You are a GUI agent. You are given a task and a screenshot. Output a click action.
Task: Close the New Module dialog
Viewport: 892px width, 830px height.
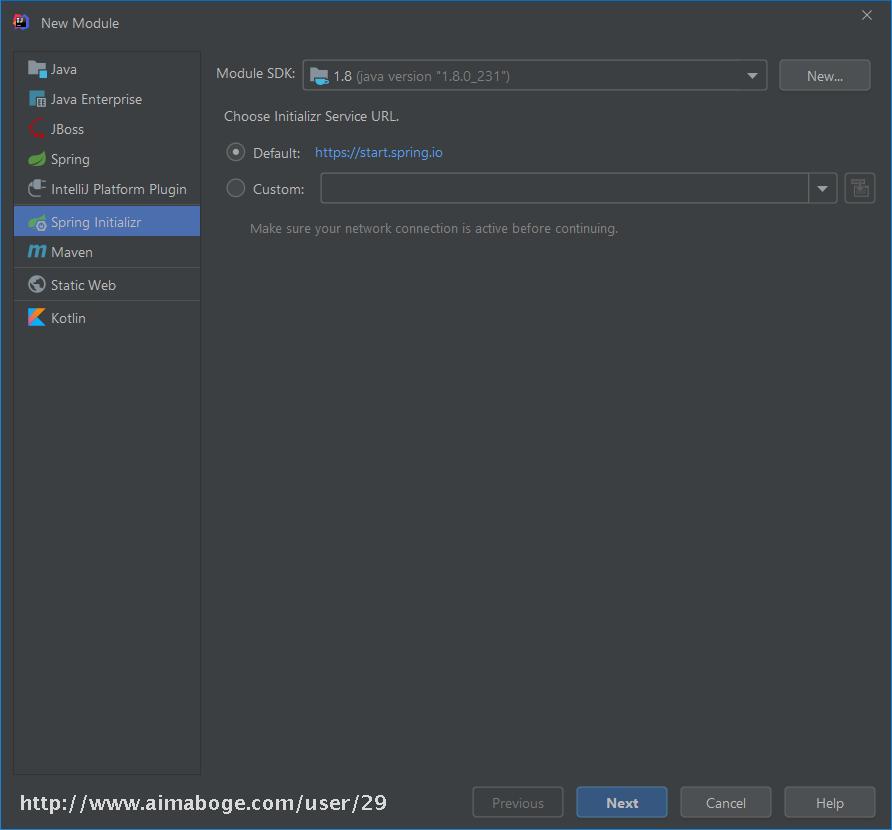pyautogui.click(x=866, y=15)
